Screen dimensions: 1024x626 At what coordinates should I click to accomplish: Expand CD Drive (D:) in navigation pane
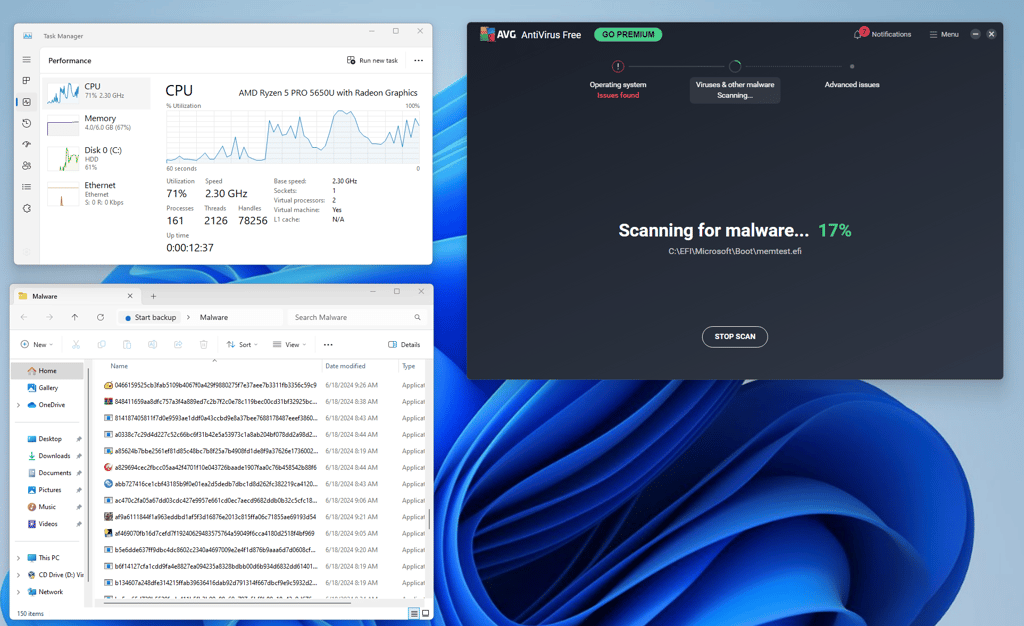point(18,575)
